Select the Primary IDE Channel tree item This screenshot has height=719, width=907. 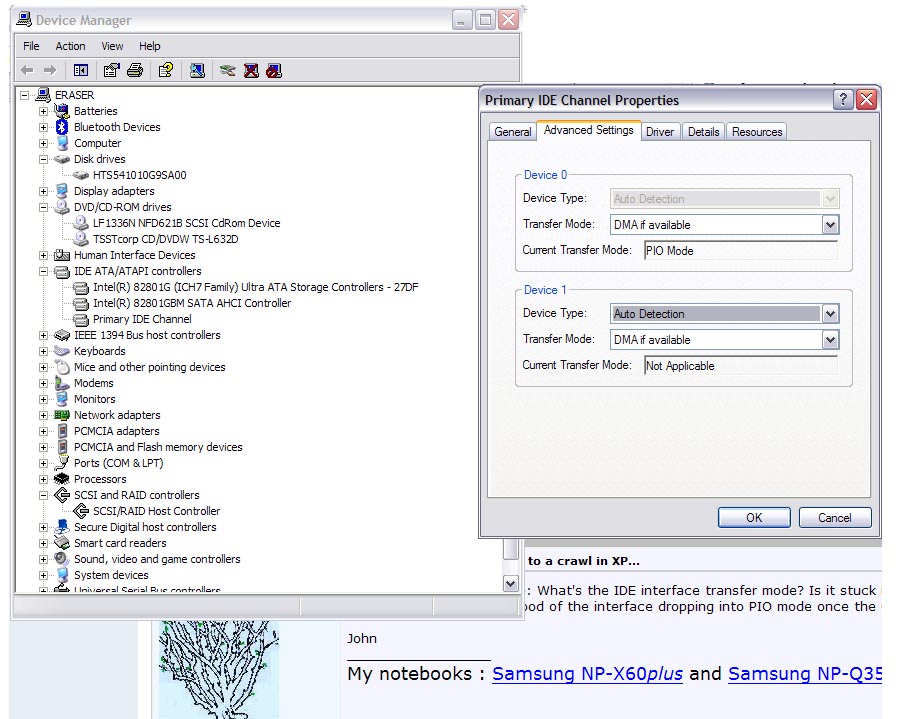click(x=142, y=319)
